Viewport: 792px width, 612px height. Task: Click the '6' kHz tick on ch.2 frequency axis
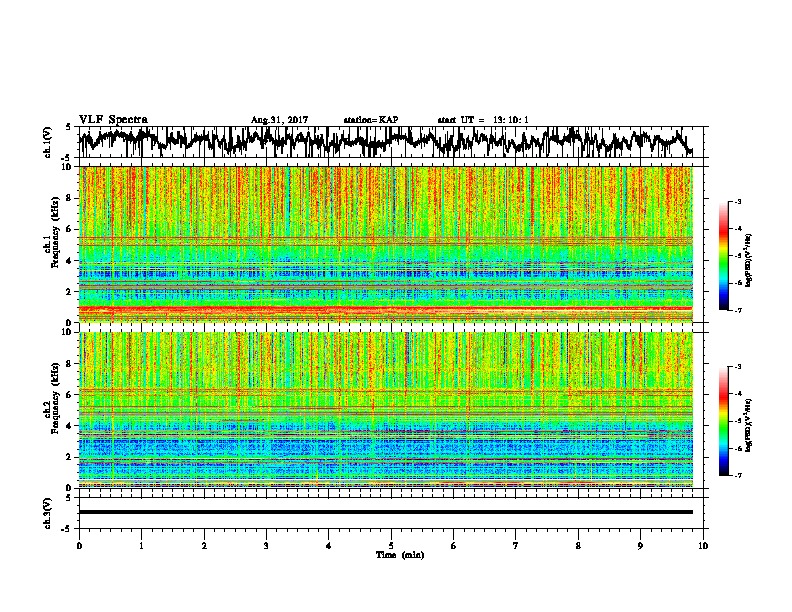point(70,395)
